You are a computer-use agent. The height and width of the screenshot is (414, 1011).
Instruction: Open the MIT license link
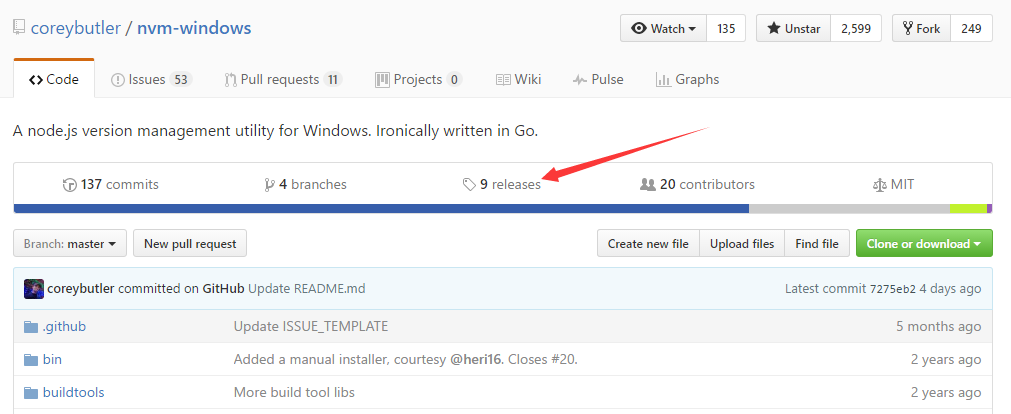click(893, 184)
